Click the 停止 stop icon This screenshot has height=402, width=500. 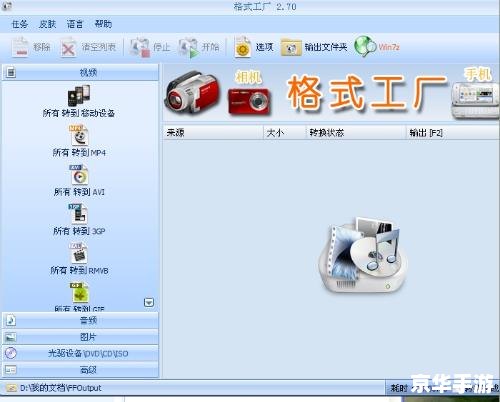pyautogui.click(x=140, y=47)
